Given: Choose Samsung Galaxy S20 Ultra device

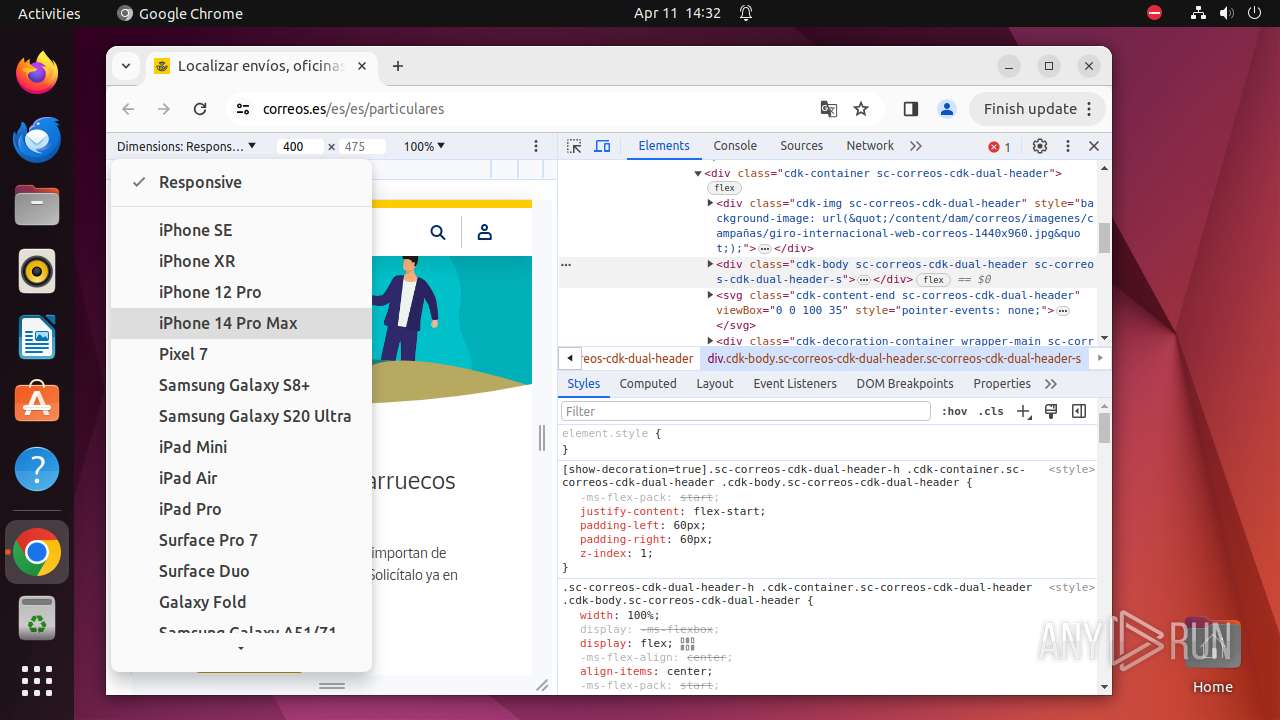Looking at the screenshot, I should pyautogui.click(x=241, y=416).
